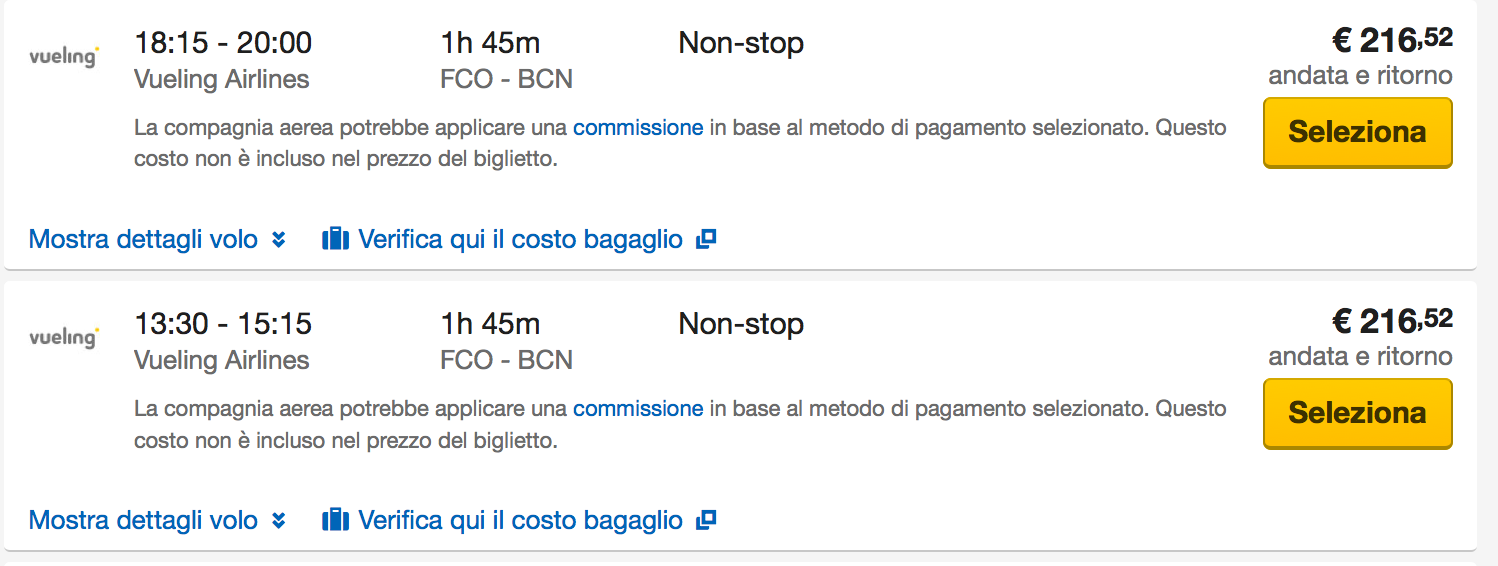Click the Vueling logo on the 13:30 flight

[64, 337]
